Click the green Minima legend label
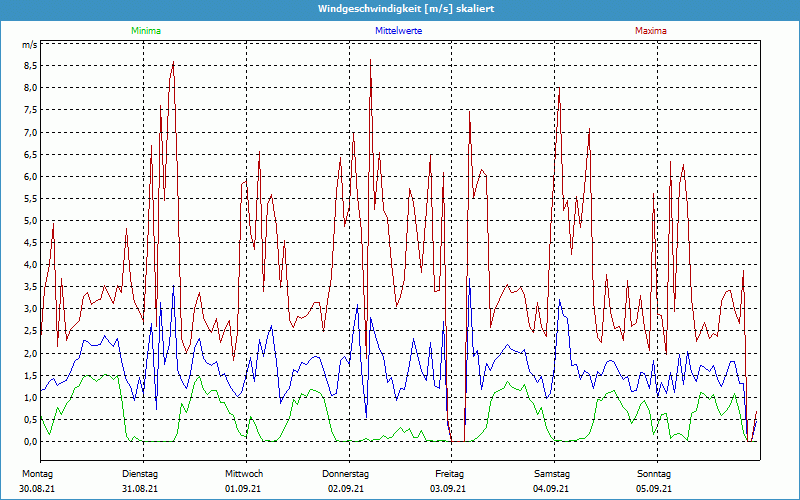The width and height of the screenshot is (800, 500). 146,31
